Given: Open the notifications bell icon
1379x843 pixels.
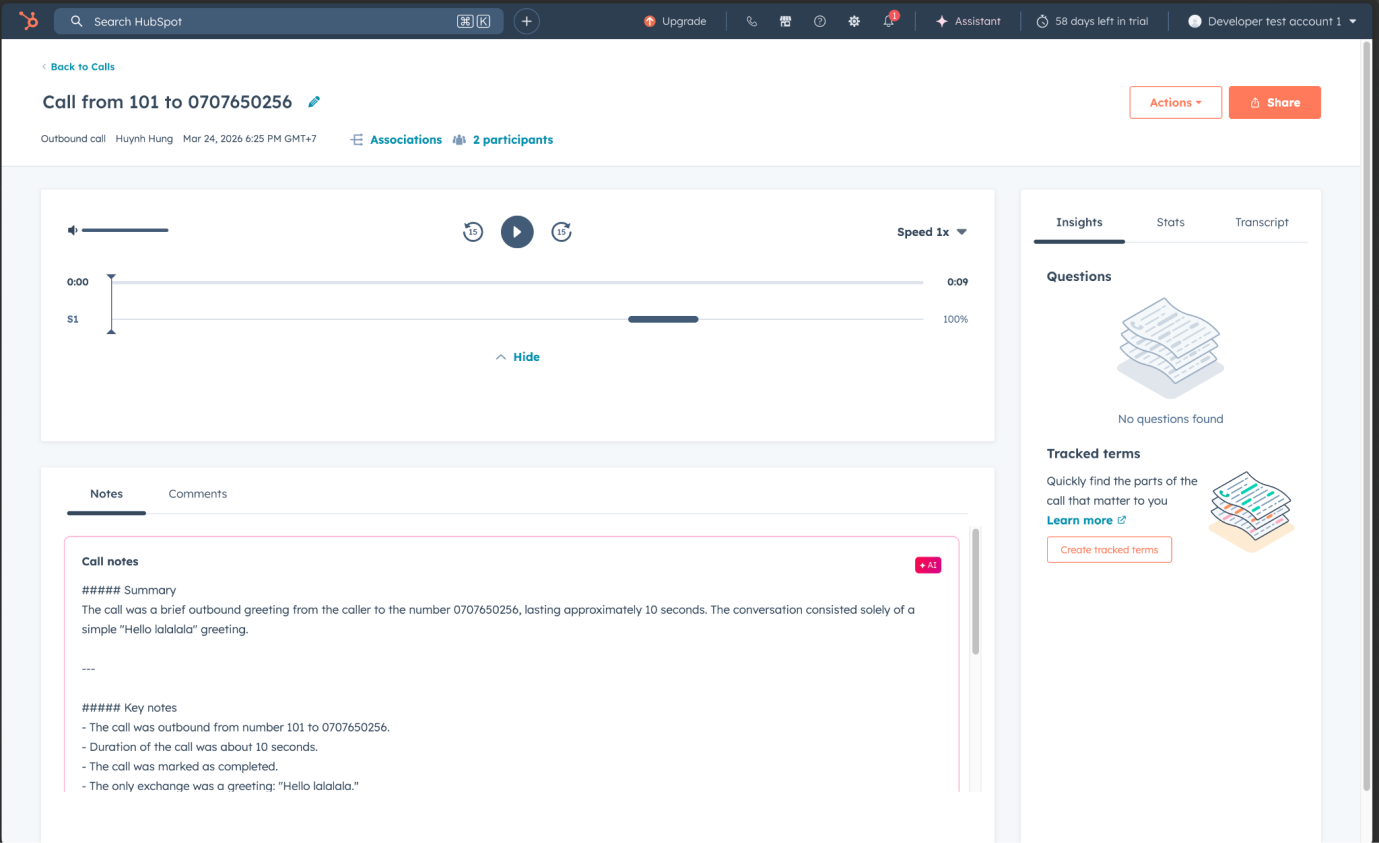Looking at the screenshot, I should (x=889, y=21).
